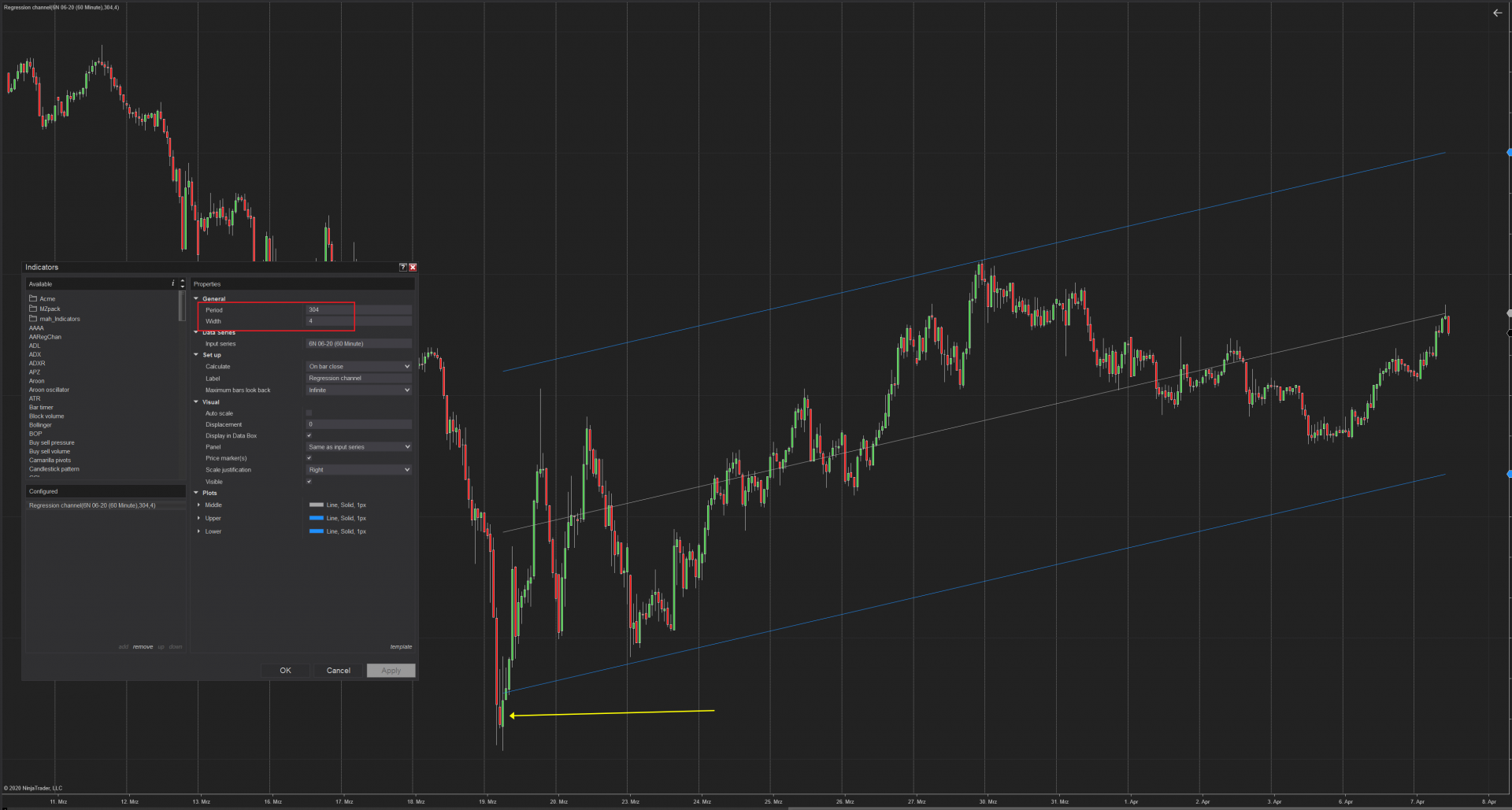Open the Acme indicator folder
This screenshot has height=810, width=1512.
coord(47,299)
